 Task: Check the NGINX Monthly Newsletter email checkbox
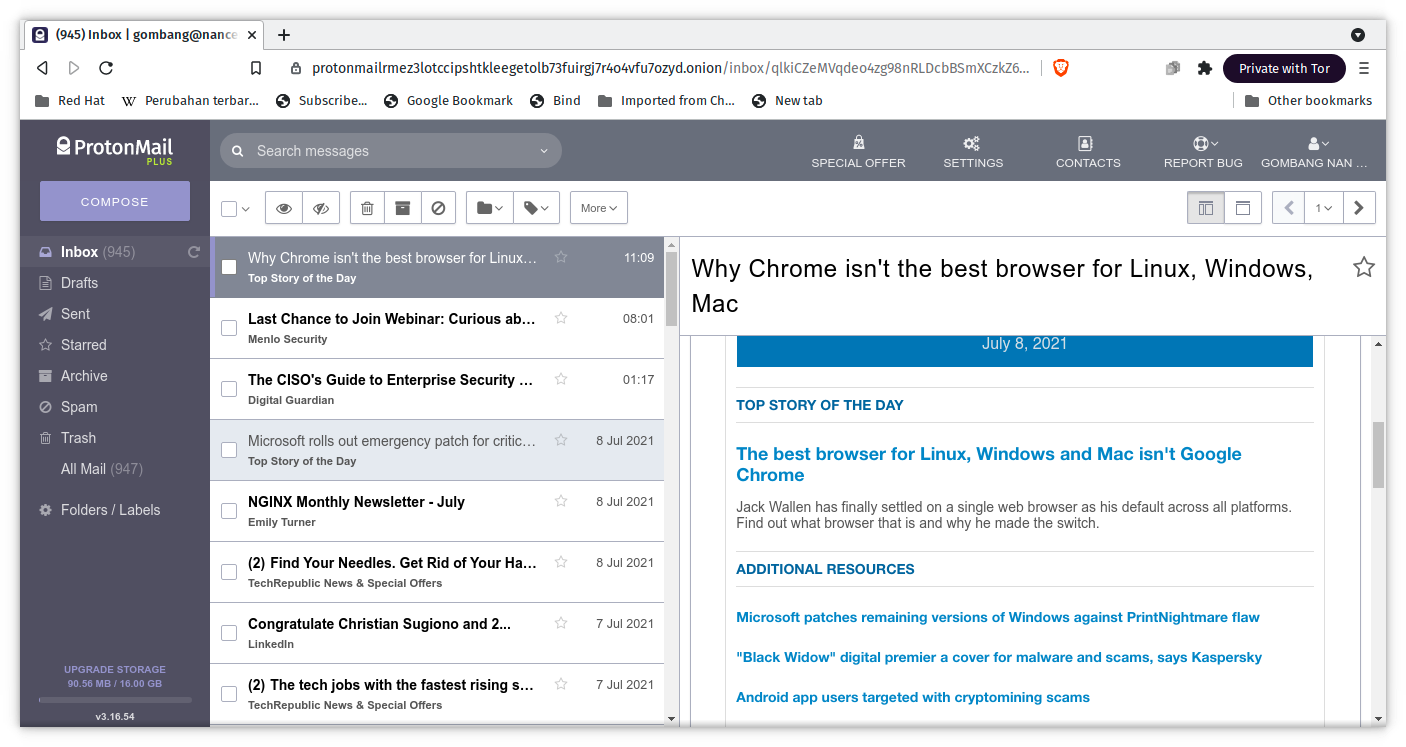pyautogui.click(x=229, y=511)
